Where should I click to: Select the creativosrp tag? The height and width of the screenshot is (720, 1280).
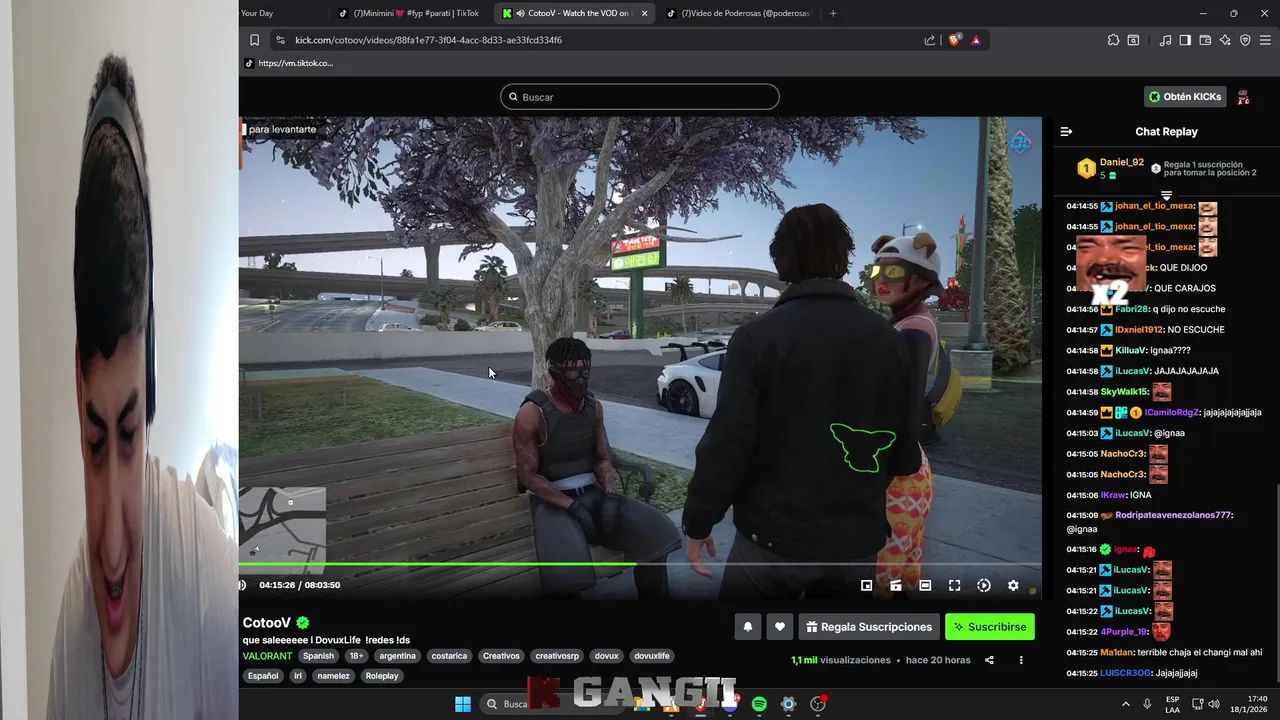click(x=557, y=656)
